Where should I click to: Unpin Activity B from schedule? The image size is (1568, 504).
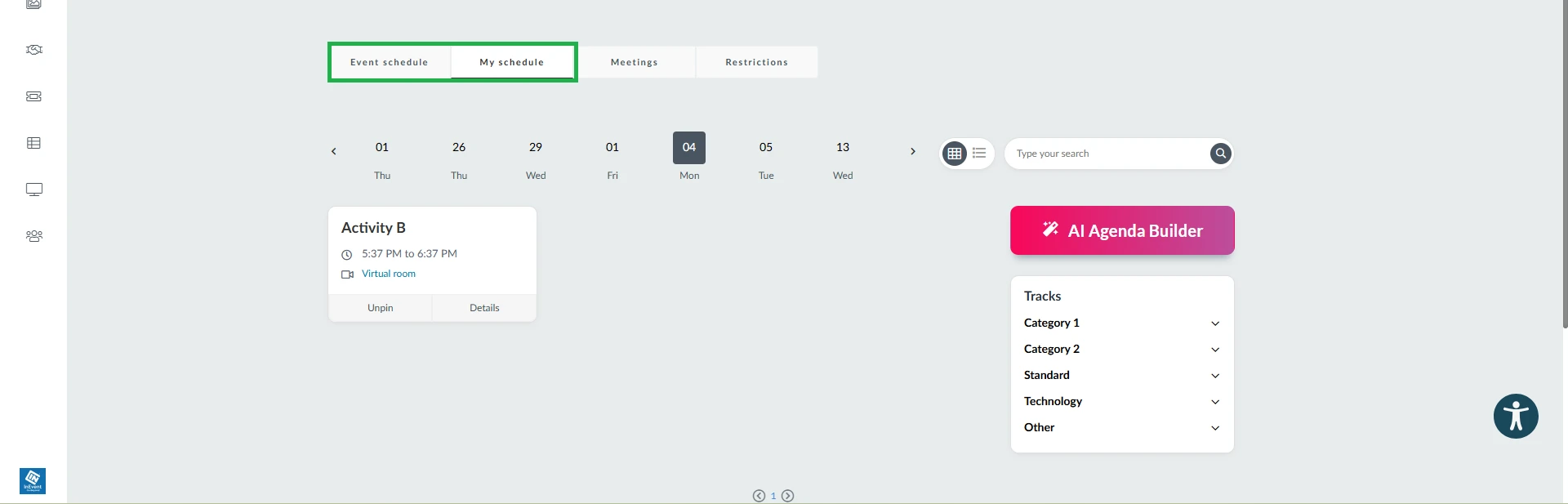click(381, 308)
